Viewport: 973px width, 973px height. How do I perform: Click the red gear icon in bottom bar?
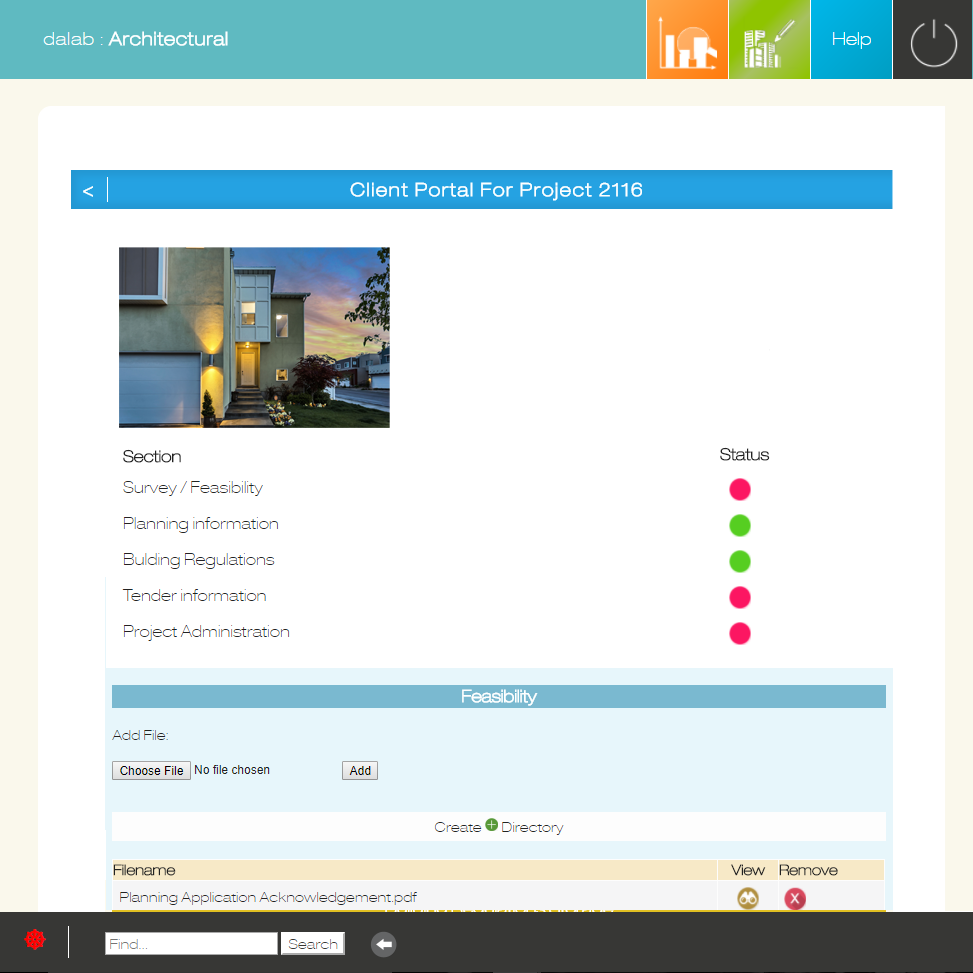click(x=35, y=940)
